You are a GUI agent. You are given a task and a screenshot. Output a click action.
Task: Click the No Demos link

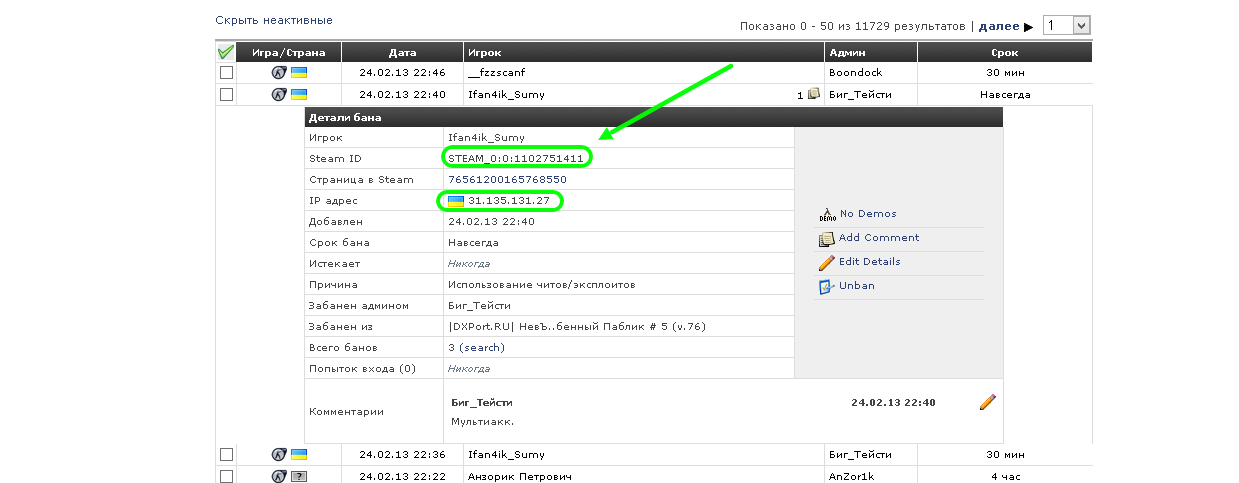click(868, 214)
